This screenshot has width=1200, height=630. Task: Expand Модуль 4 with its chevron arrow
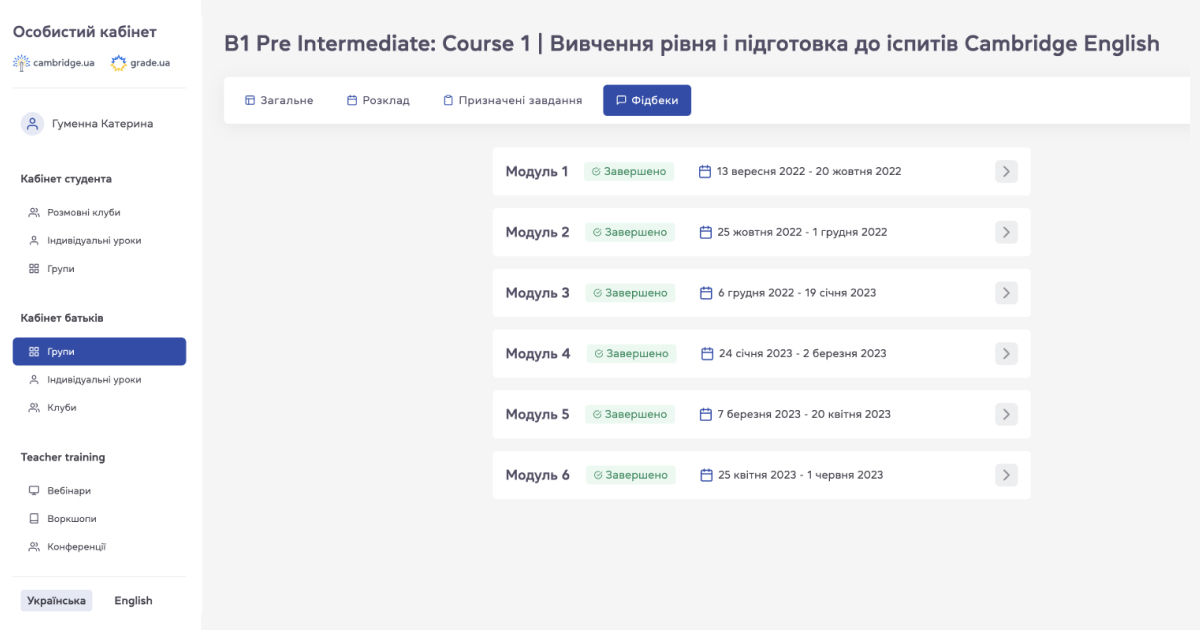click(x=1006, y=353)
